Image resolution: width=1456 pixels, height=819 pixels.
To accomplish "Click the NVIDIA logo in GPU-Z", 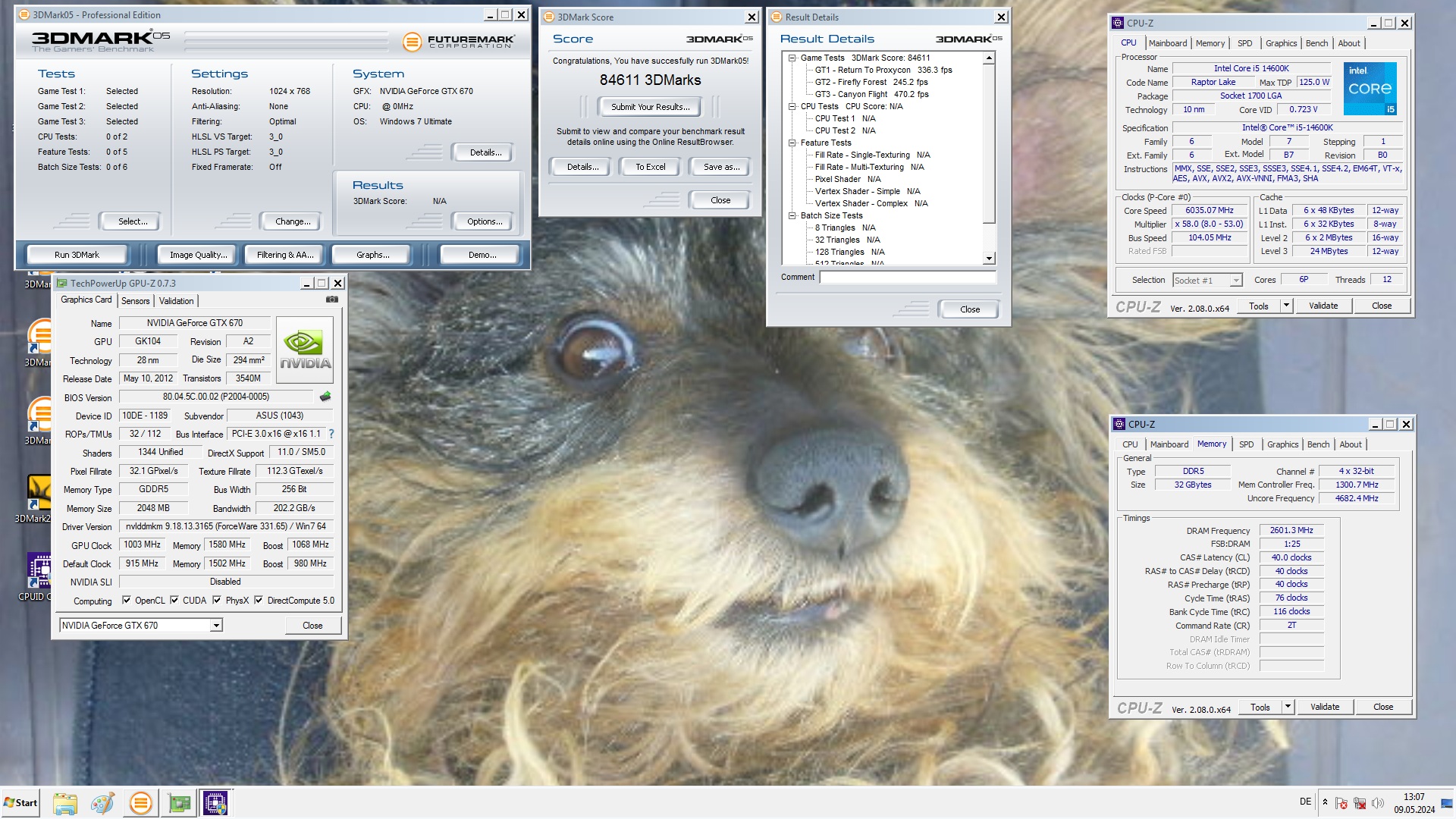I will click(305, 350).
